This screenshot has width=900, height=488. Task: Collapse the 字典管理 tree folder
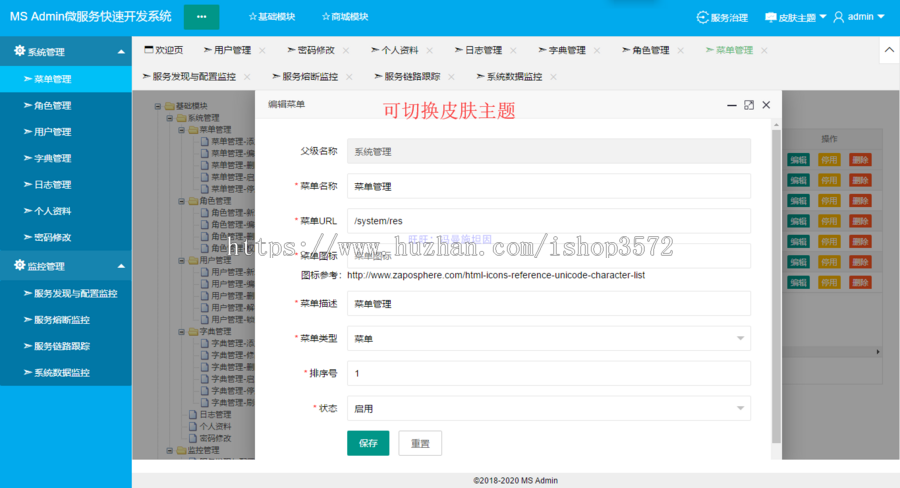(x=181, y=332)
